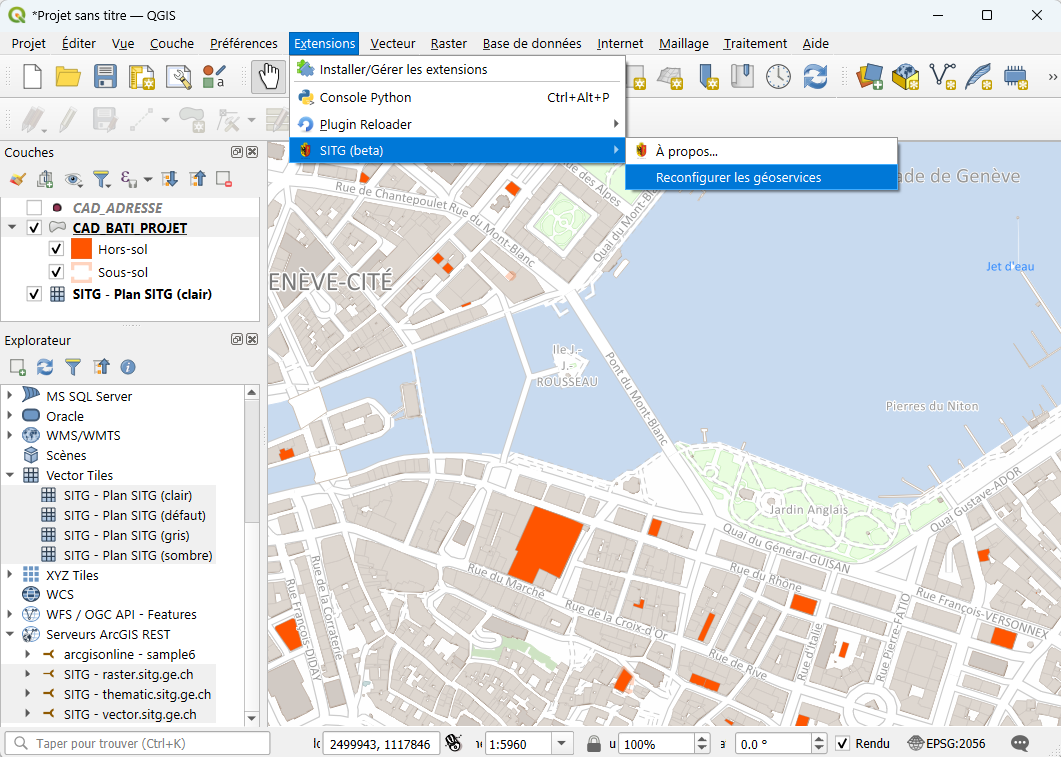Collapse the Vector Tiles node
The image size is (1061, 757).
click(x=9, y=475)
